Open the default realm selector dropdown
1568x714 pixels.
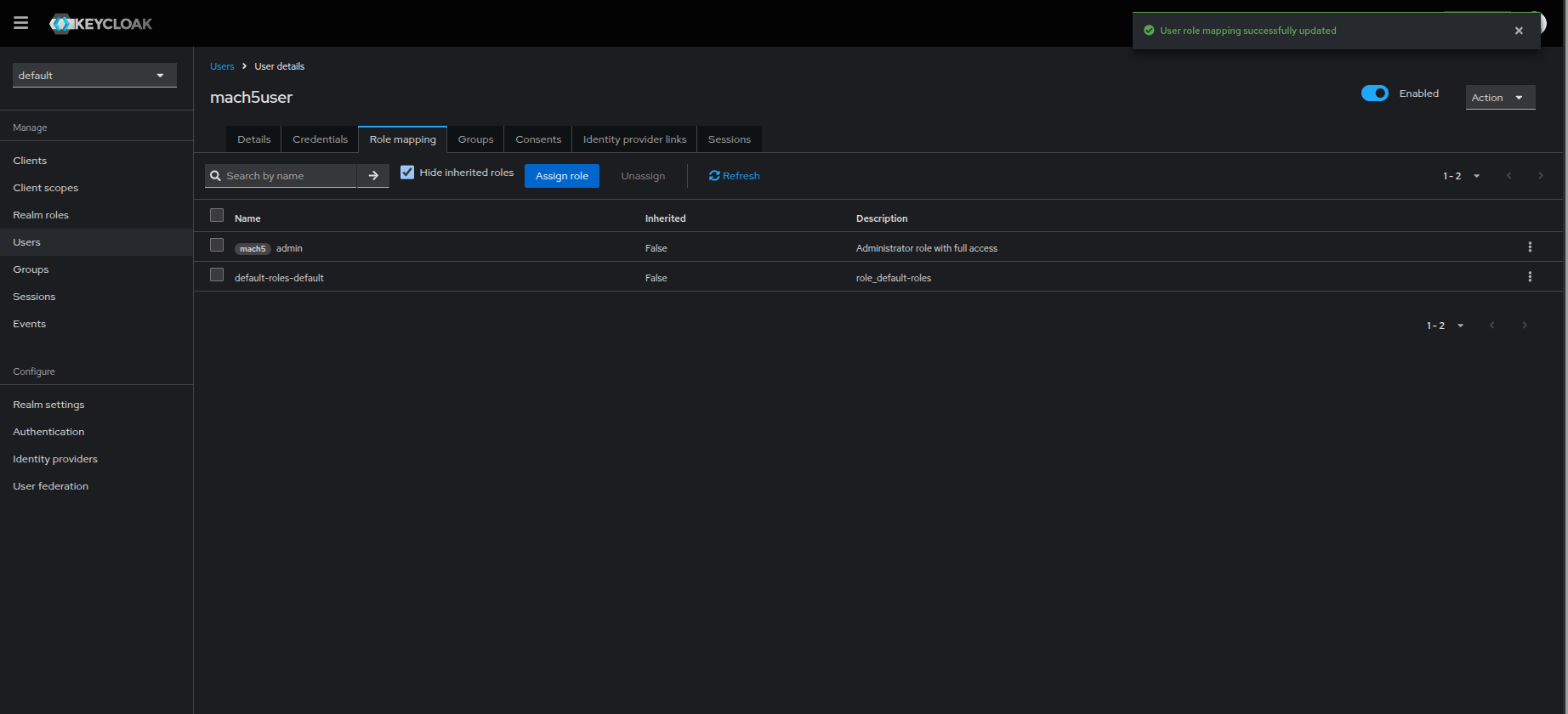[94, 76]
